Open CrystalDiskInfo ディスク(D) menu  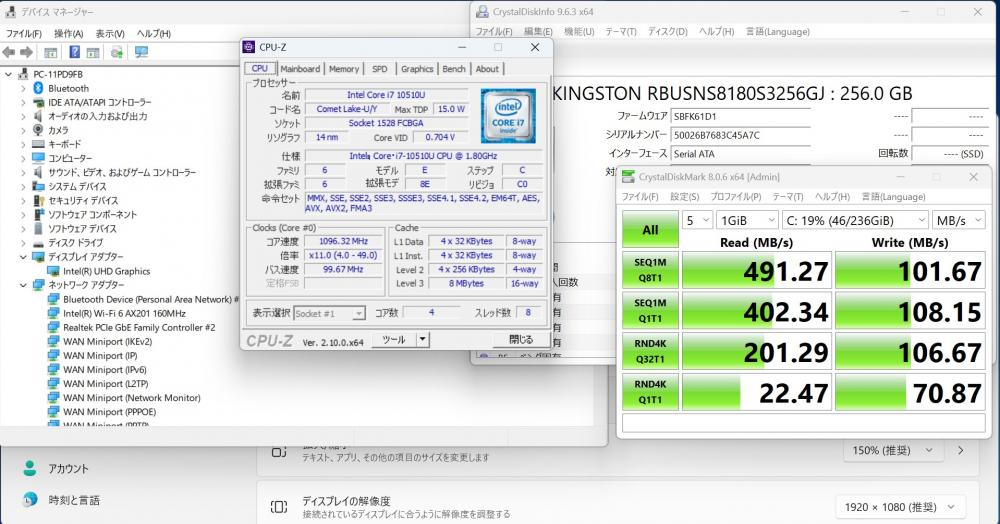point(667,31)
